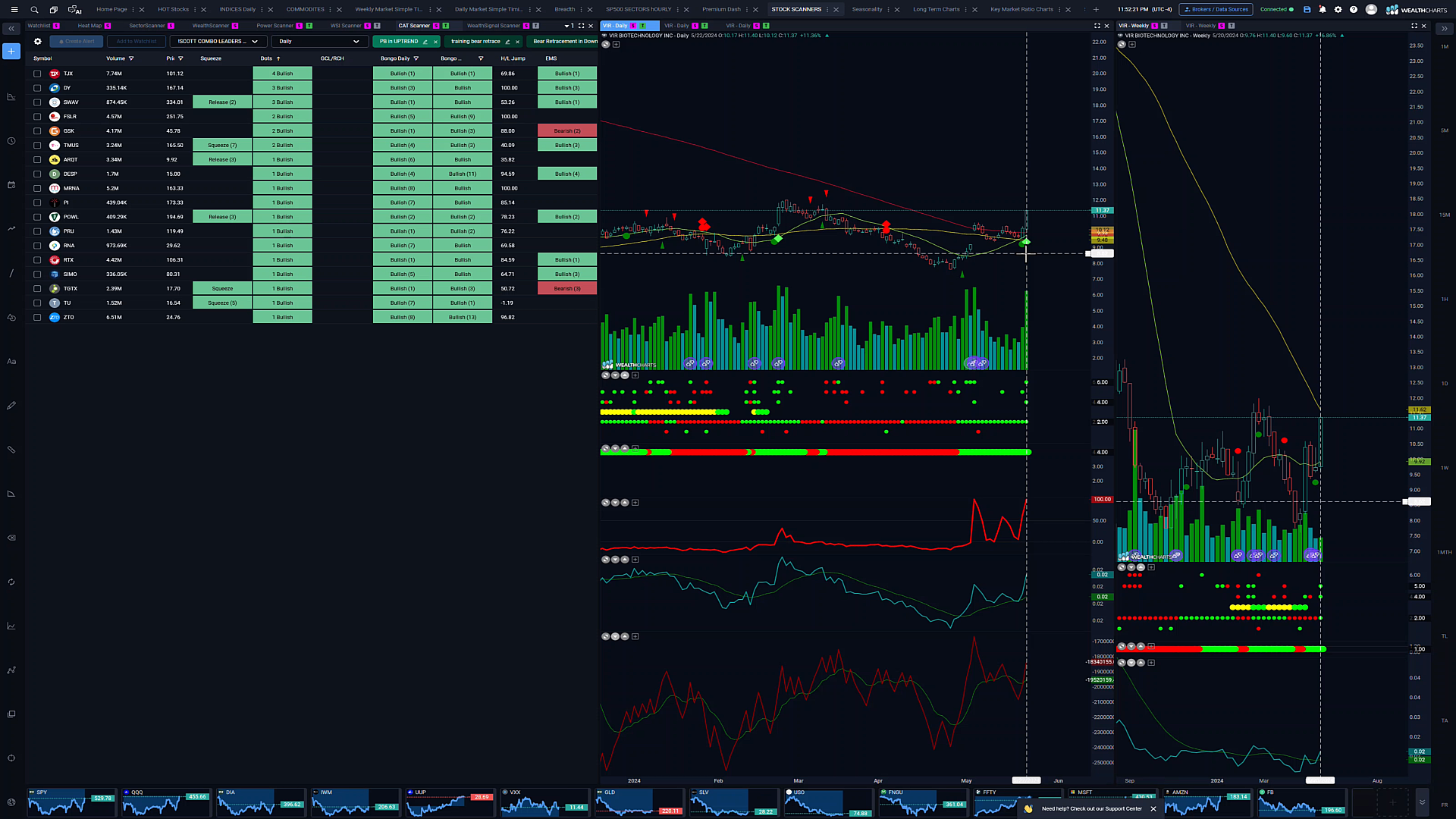This screenshot has width=1456, height=819.
Task: Maximize the VIR Daily chart panel
Action: [x=1097, y=25]
